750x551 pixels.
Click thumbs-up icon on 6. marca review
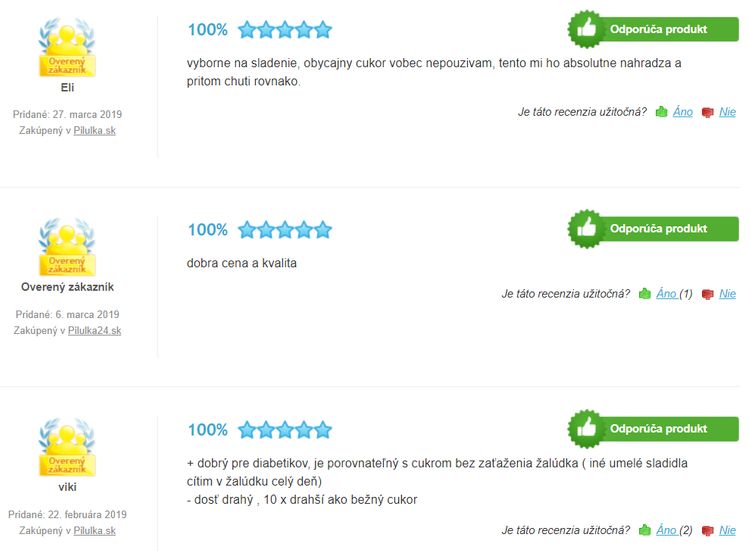click(x=645, y=293)
